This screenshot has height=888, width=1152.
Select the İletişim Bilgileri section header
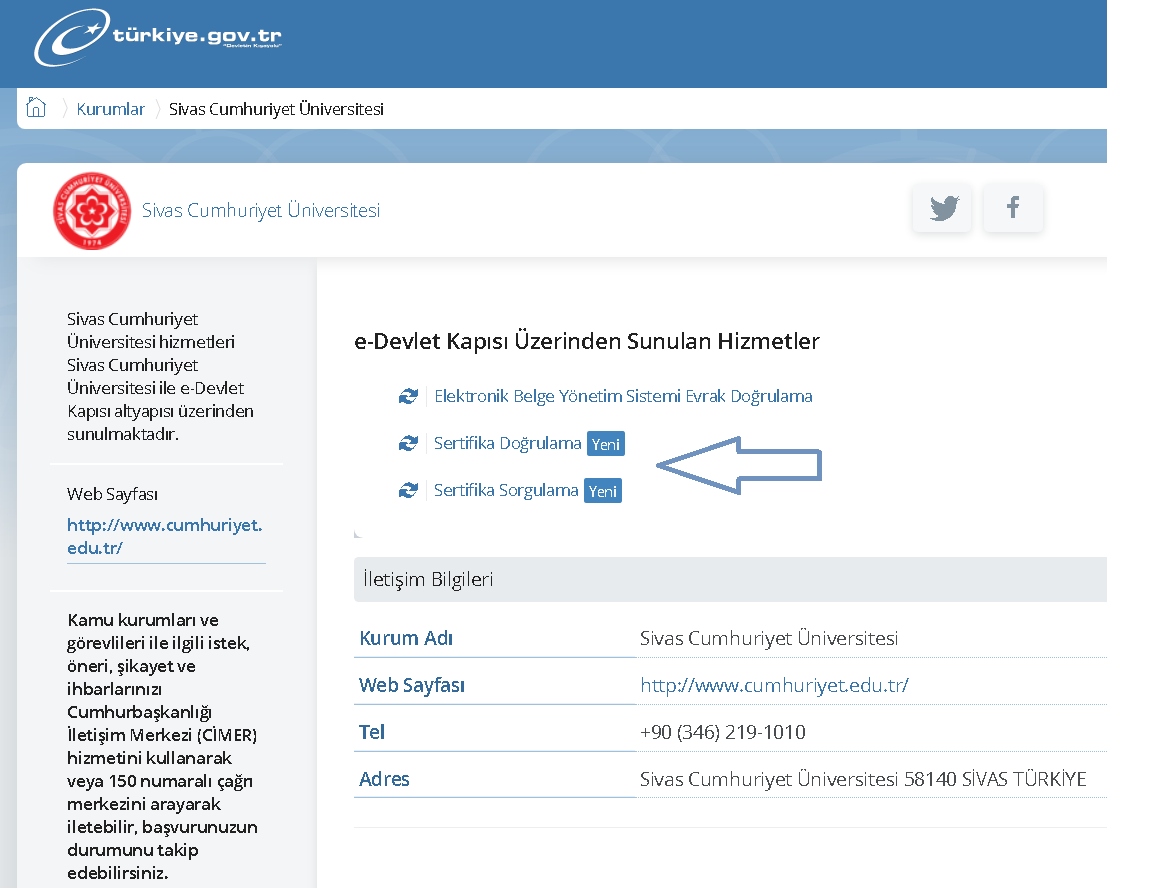(730, 580)
